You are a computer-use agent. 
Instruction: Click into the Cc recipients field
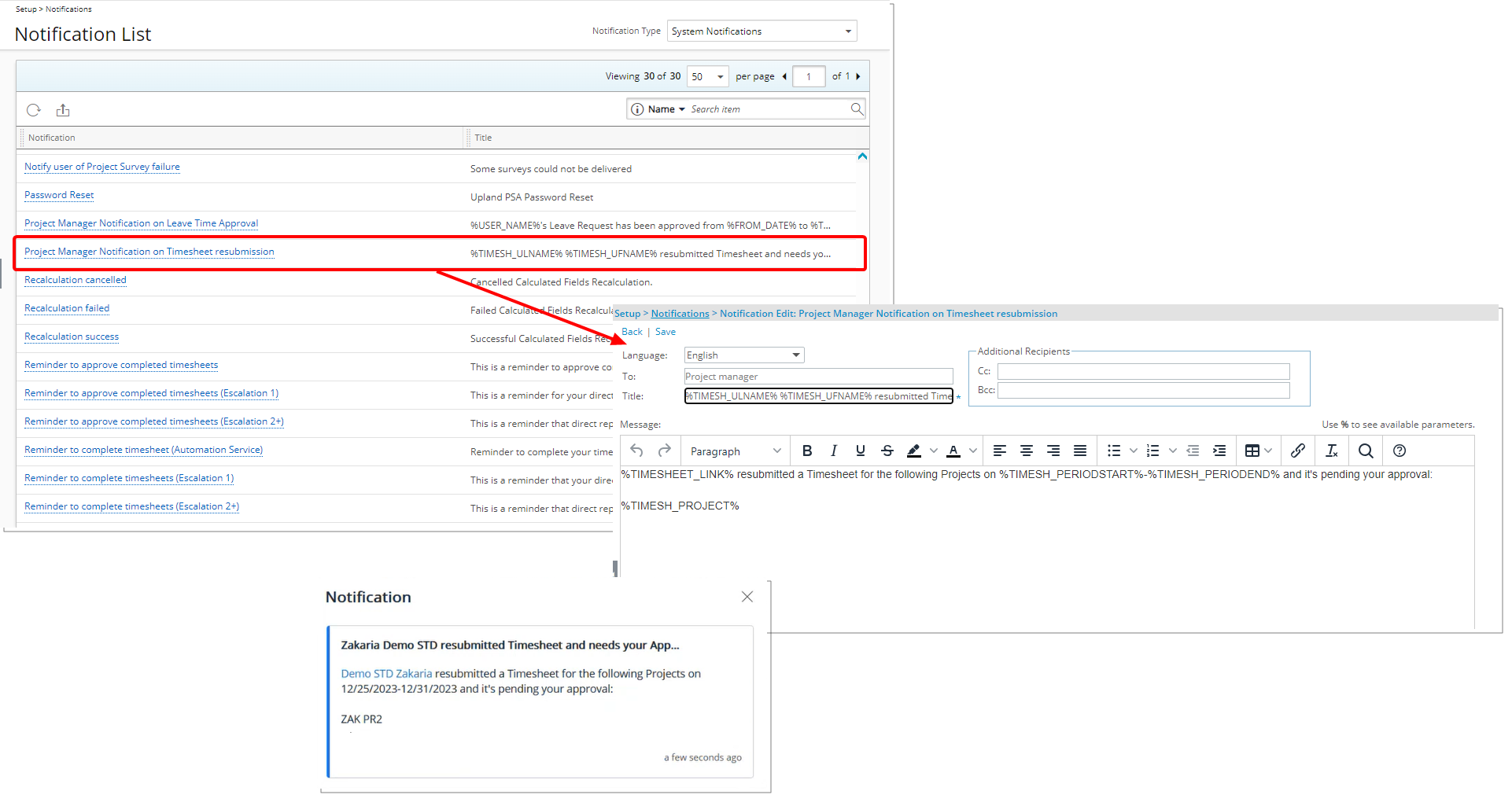[x=1143, y=371]
